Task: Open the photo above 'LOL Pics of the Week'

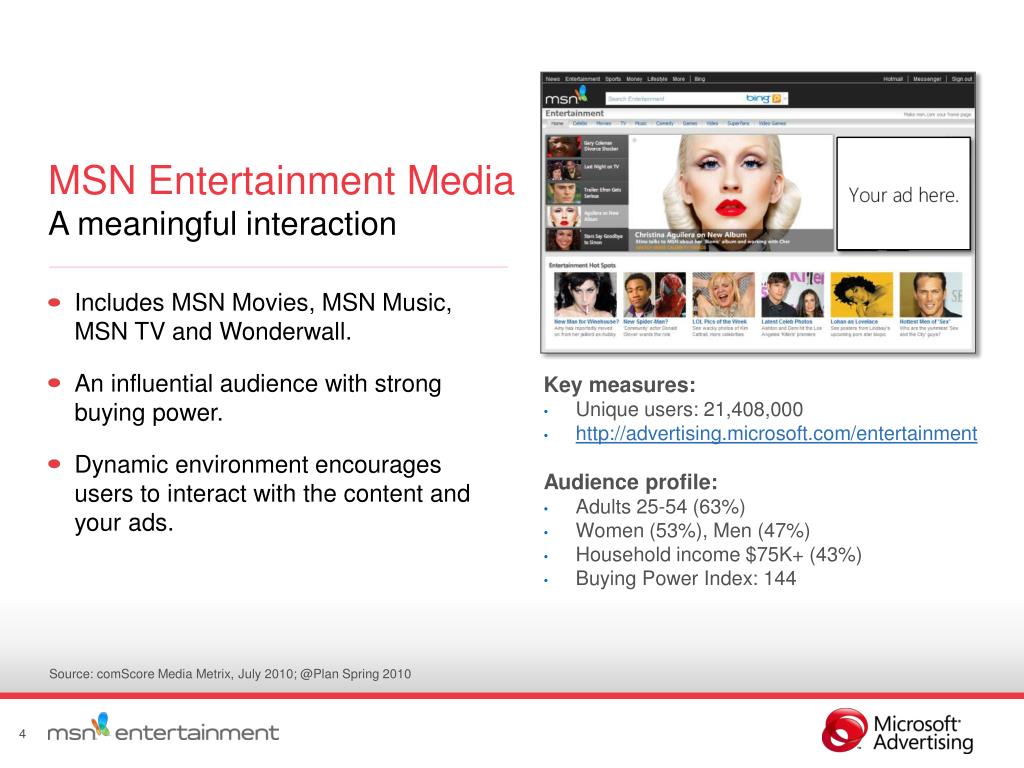Action: [723, 295]
